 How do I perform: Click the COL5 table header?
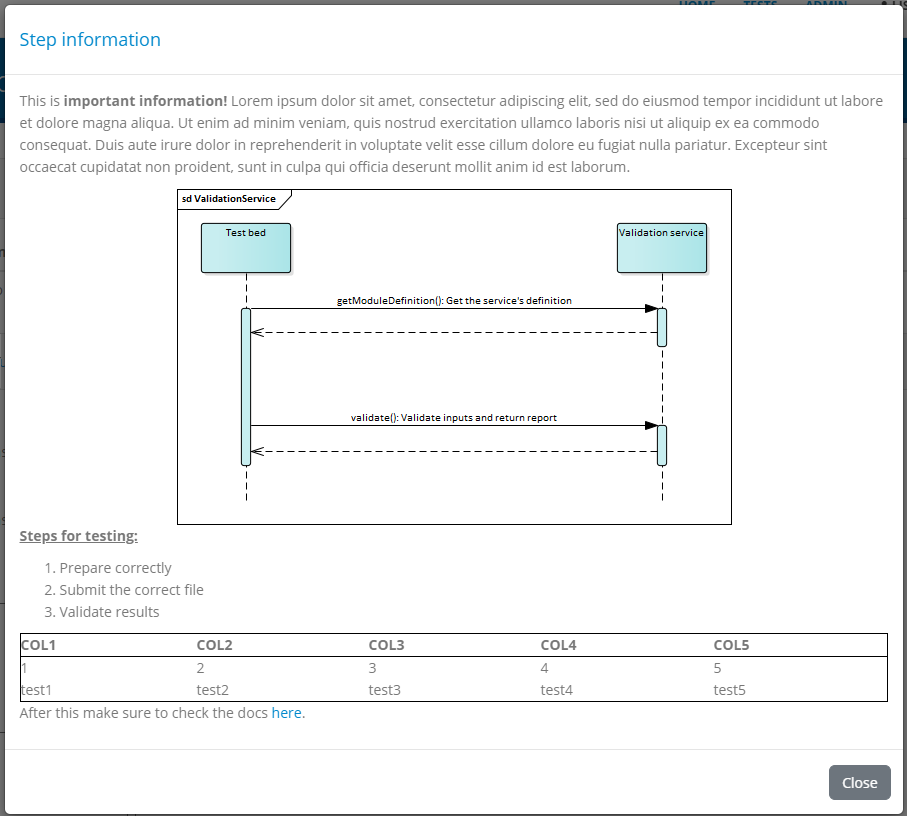pyautogui.click(x=731, y=645)
